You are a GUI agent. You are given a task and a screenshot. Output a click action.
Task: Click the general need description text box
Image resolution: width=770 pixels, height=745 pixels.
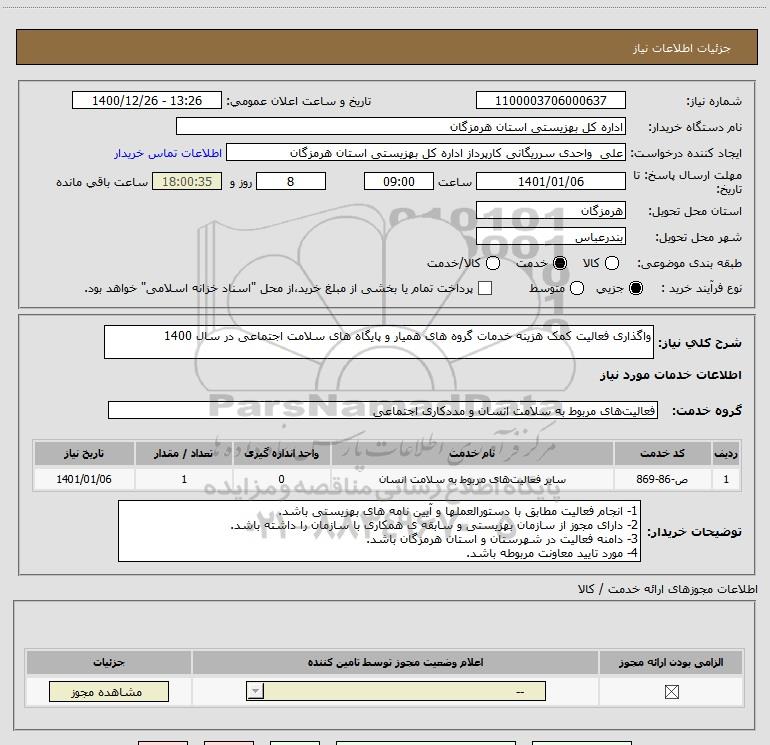(379, 342)
